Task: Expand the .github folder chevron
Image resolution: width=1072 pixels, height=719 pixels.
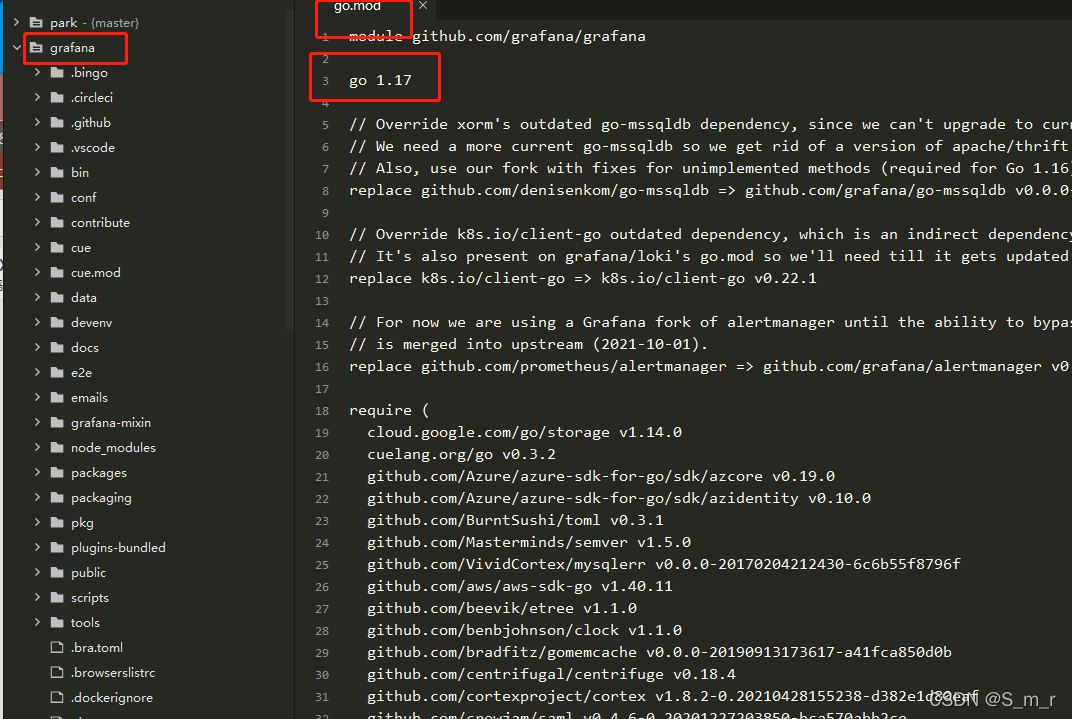Action: [x=38, y=122]
